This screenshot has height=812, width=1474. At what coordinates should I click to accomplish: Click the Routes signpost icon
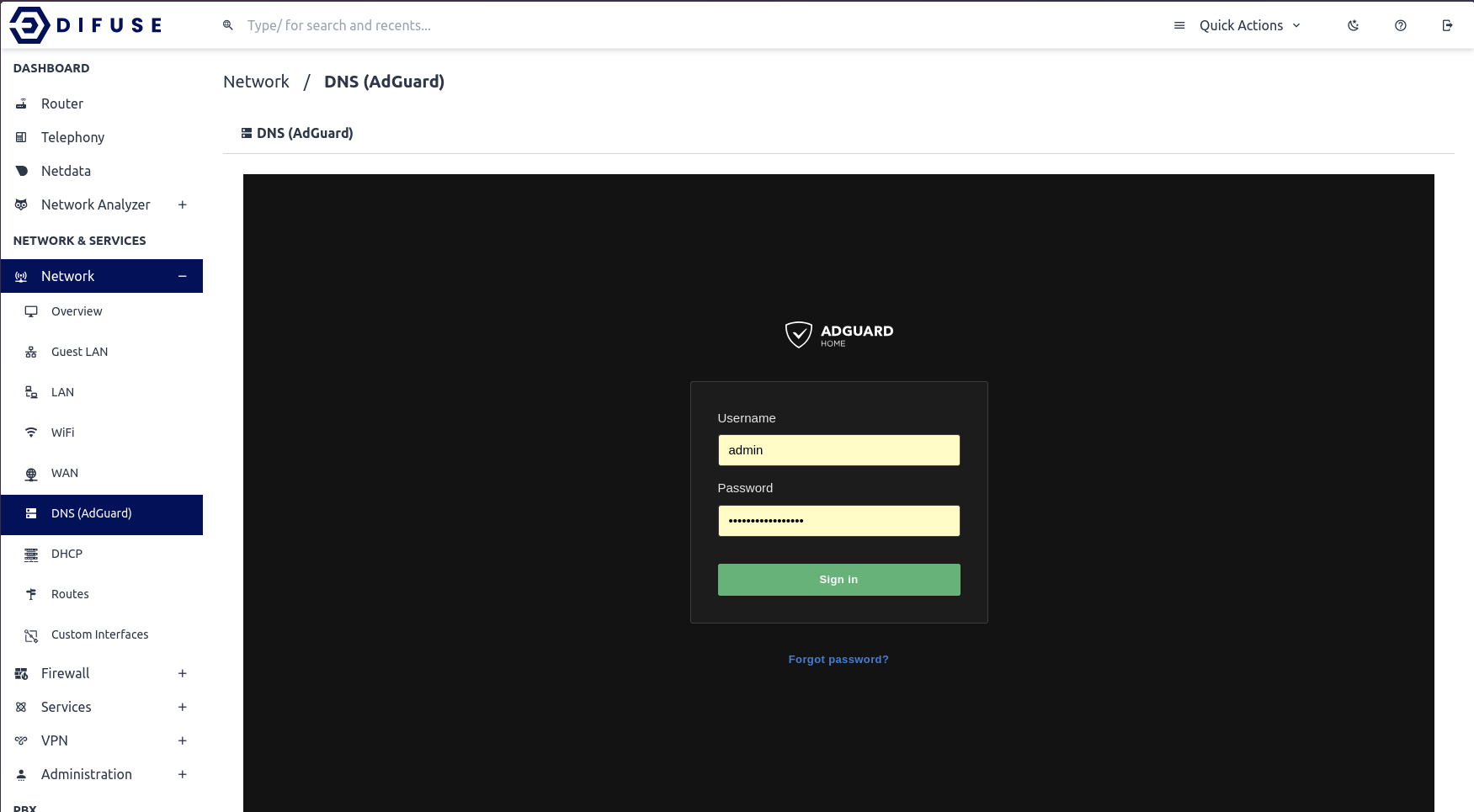pos(31,594)
